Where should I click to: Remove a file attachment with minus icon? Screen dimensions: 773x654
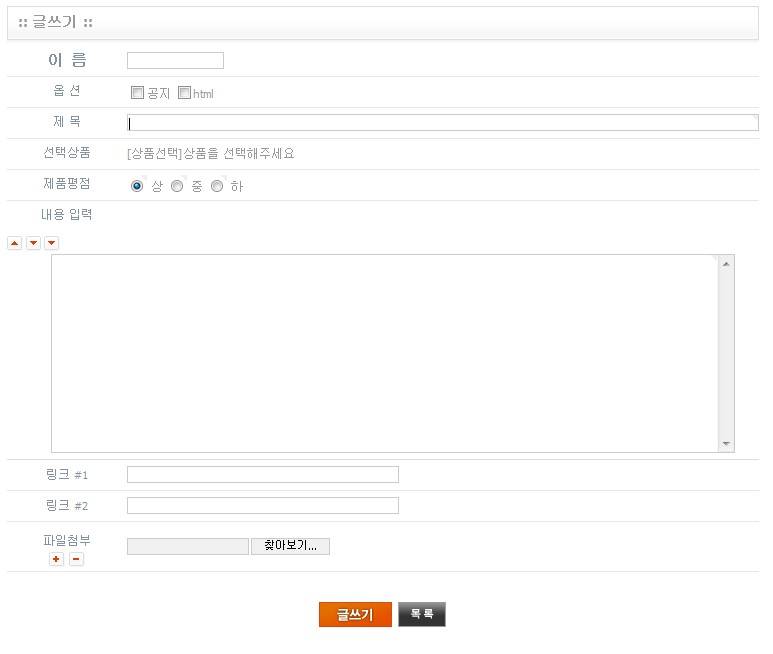click(76, 559)
